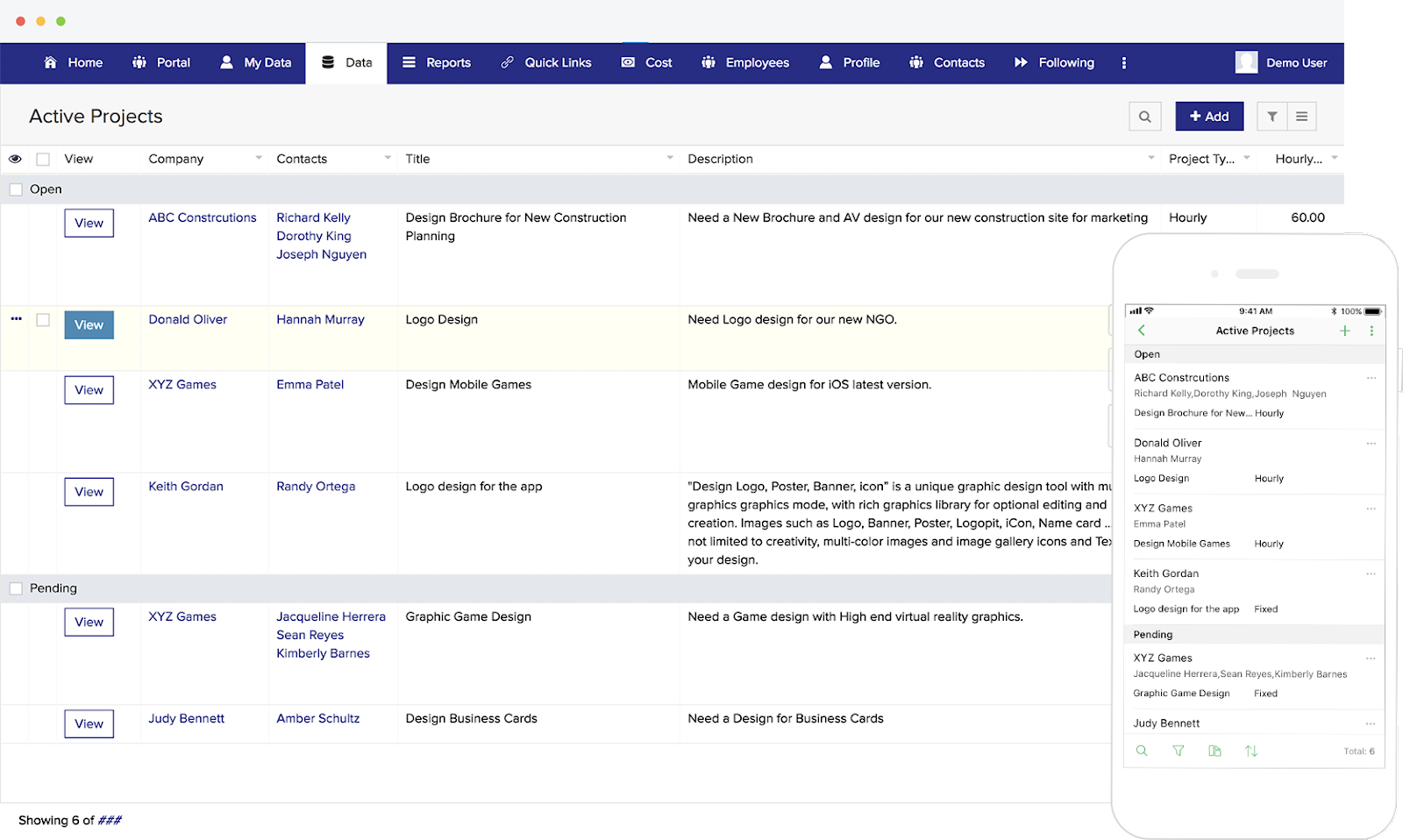Tap the back arrow in mobile view

point(1142,331)
